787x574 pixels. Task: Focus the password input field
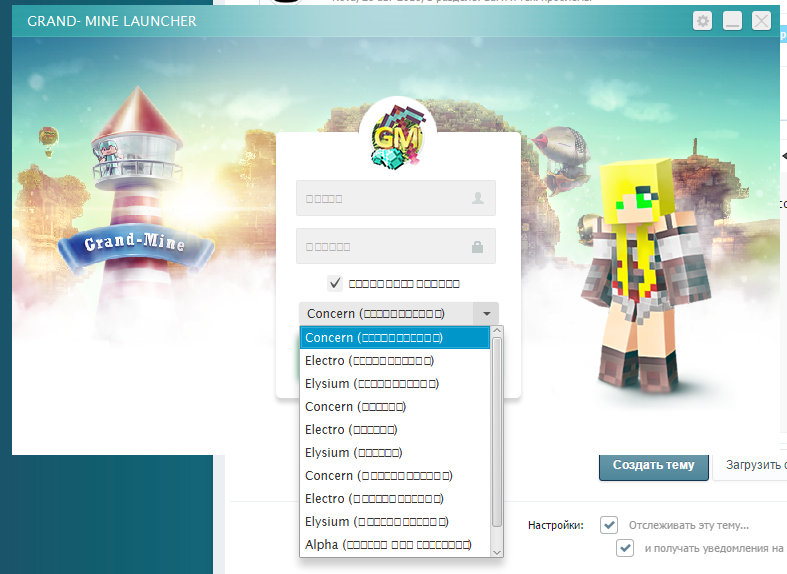(x=396, y=246)
